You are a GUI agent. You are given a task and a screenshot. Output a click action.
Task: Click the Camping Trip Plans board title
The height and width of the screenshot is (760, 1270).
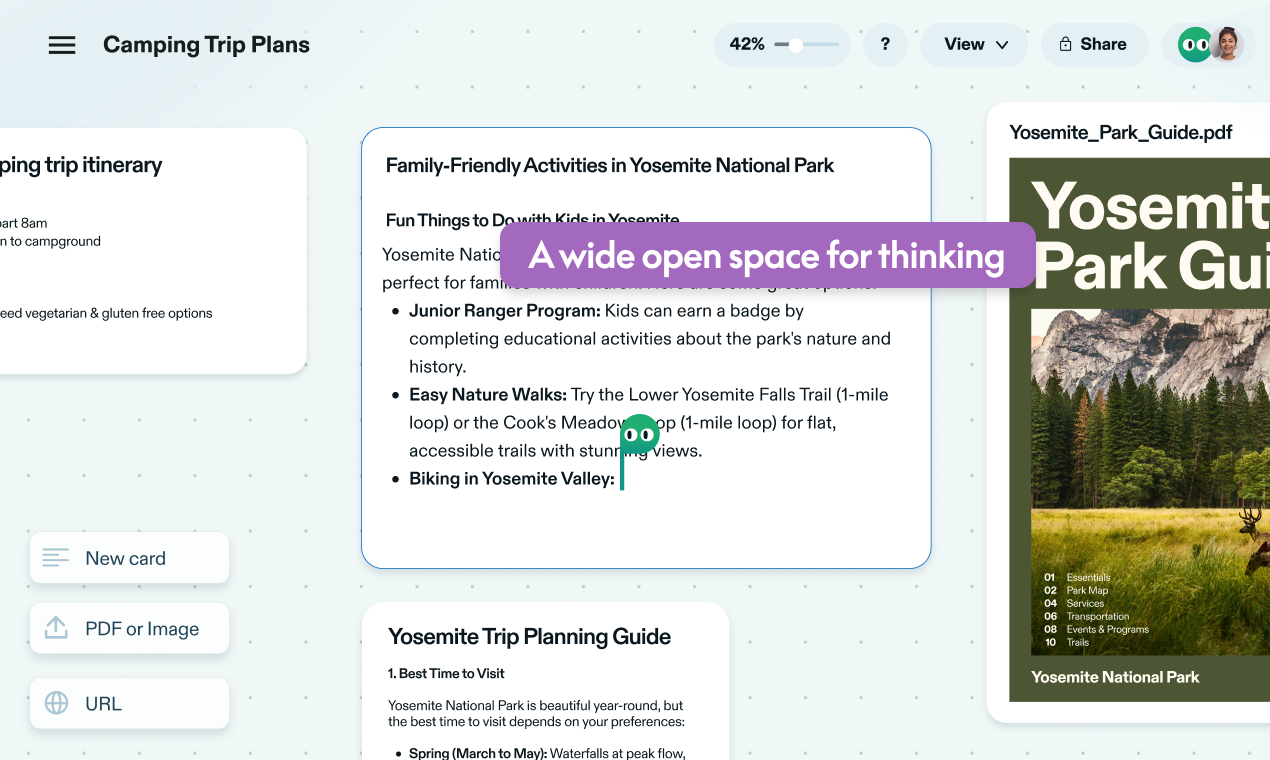point(206,45)
